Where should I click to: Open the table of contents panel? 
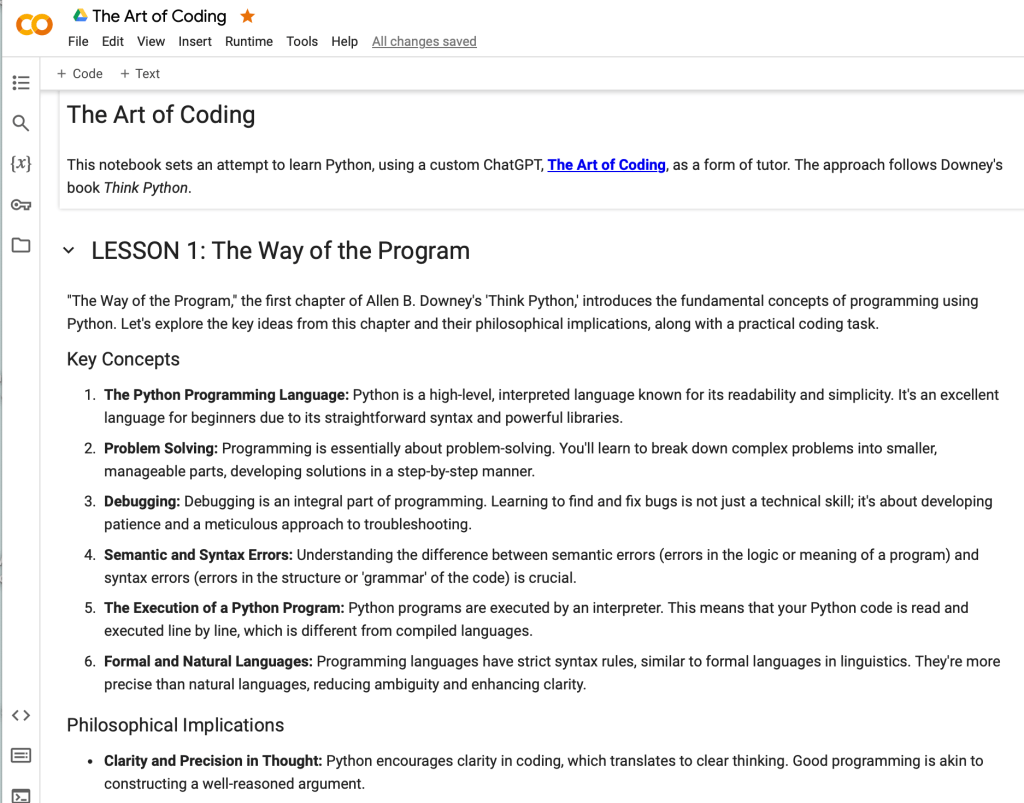pyautogui.click(x=21, y=83)
